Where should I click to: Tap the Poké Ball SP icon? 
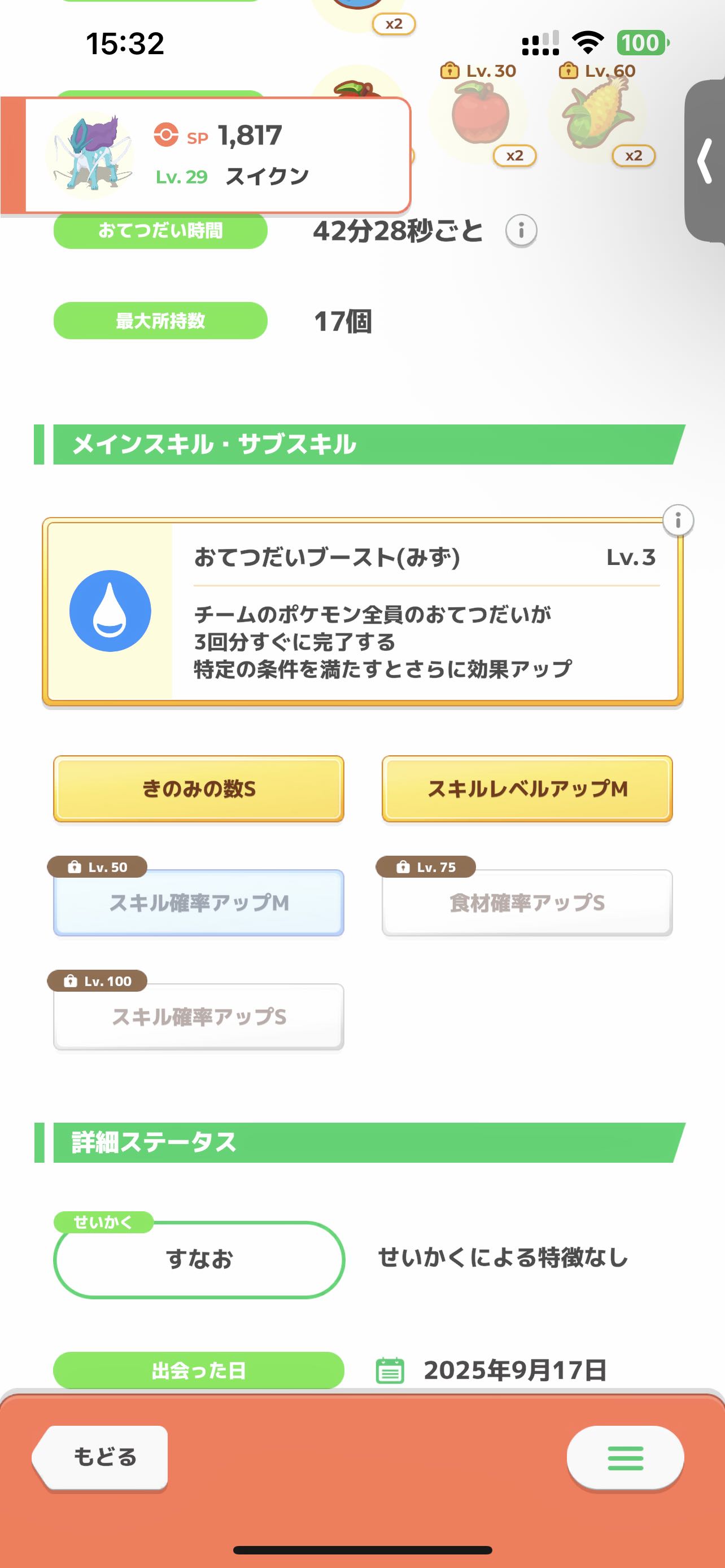pyautogui.click(x=166, y=134)
